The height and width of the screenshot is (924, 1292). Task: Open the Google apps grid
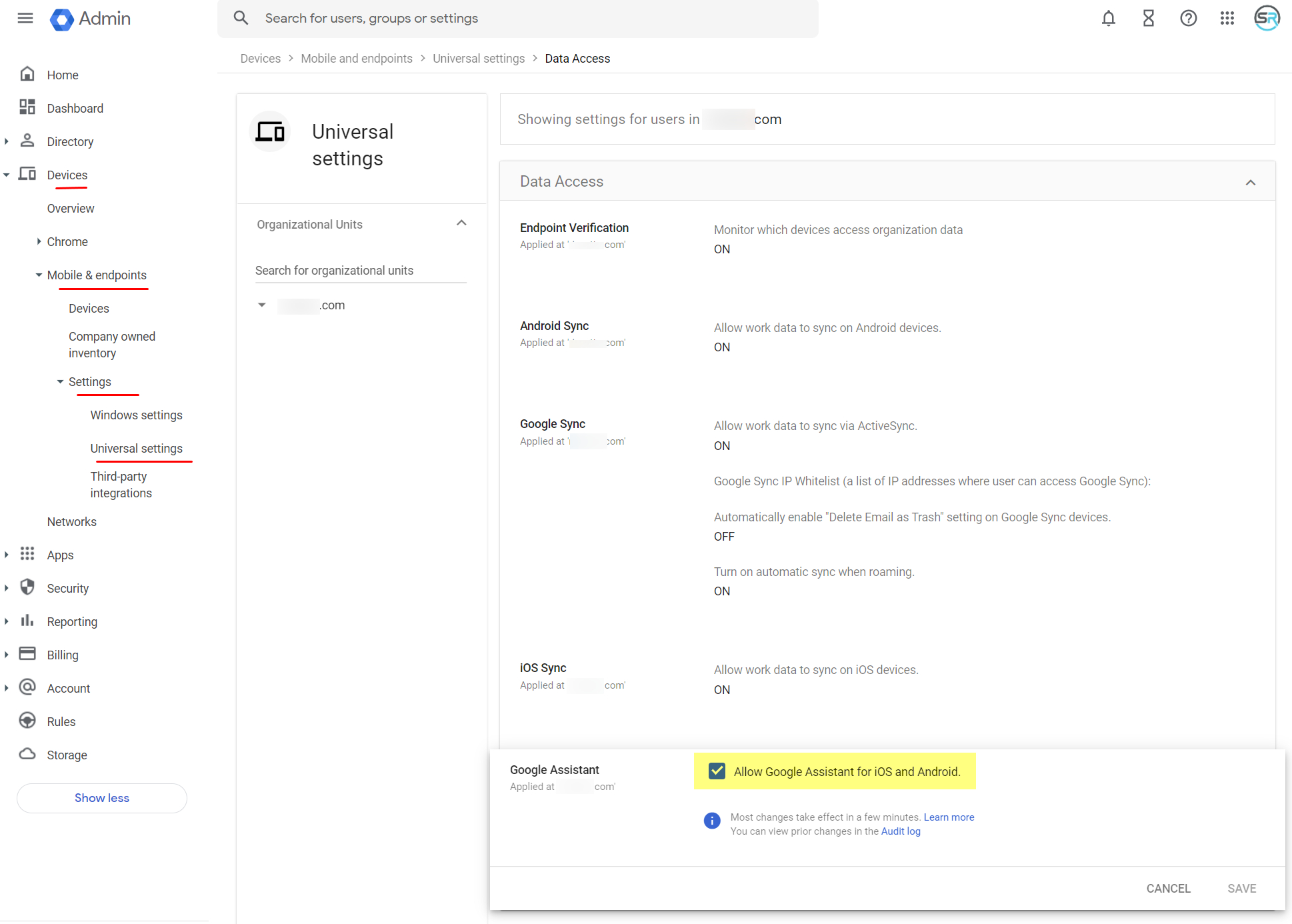pos(1227,18)
